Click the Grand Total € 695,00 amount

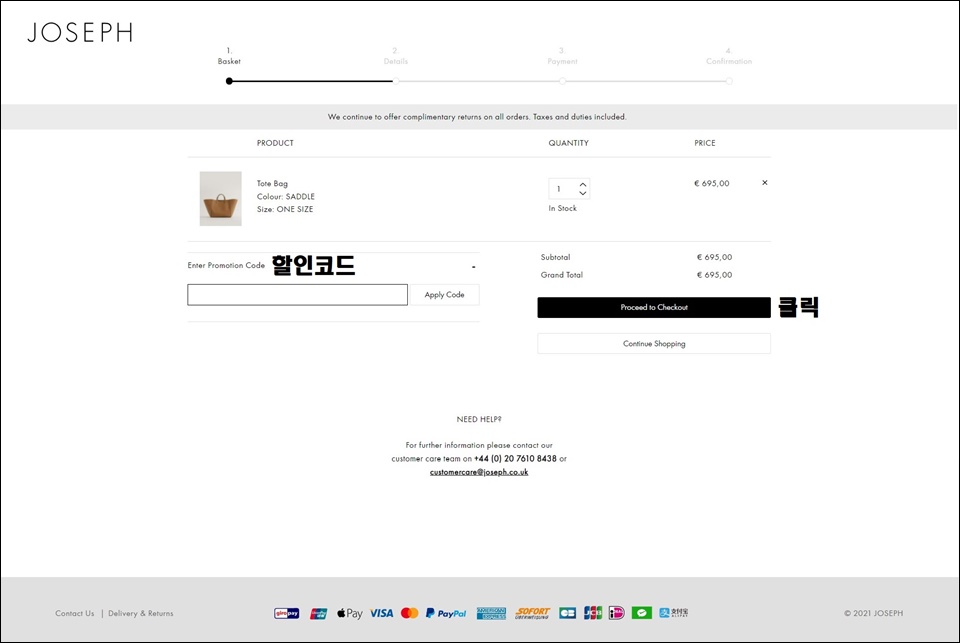(714, 275)
